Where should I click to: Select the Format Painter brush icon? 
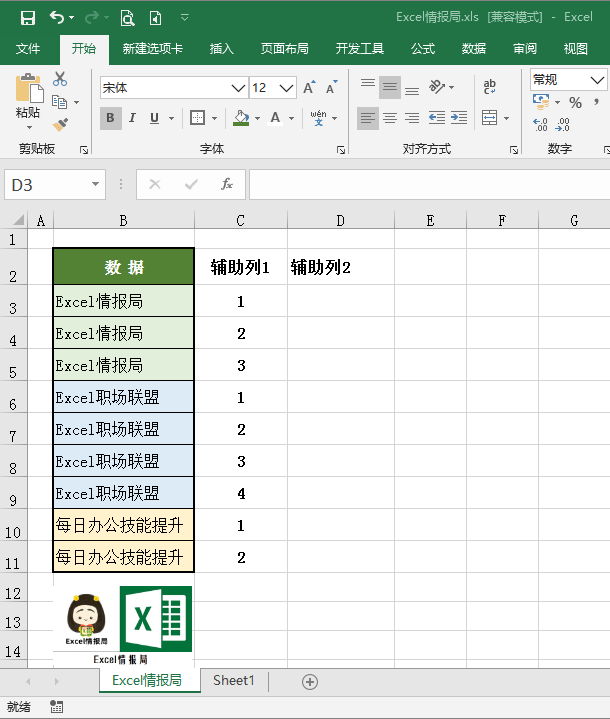click(60, 124)
